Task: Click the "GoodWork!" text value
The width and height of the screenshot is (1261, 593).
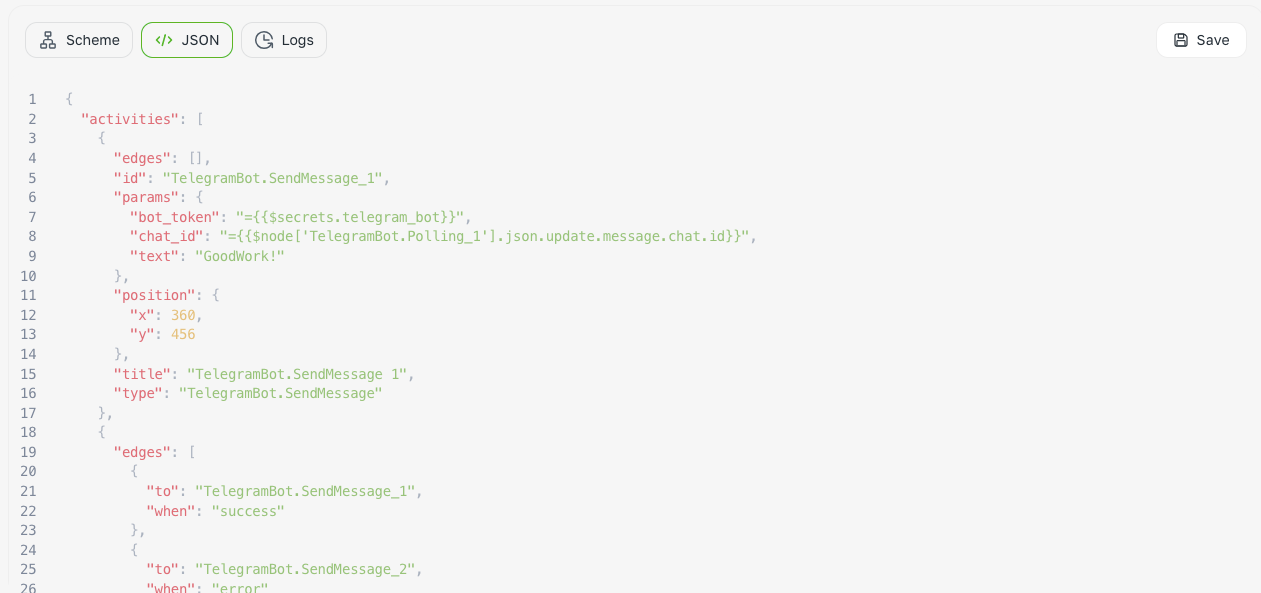Action: pyautogui.click(x=240, y=256)
